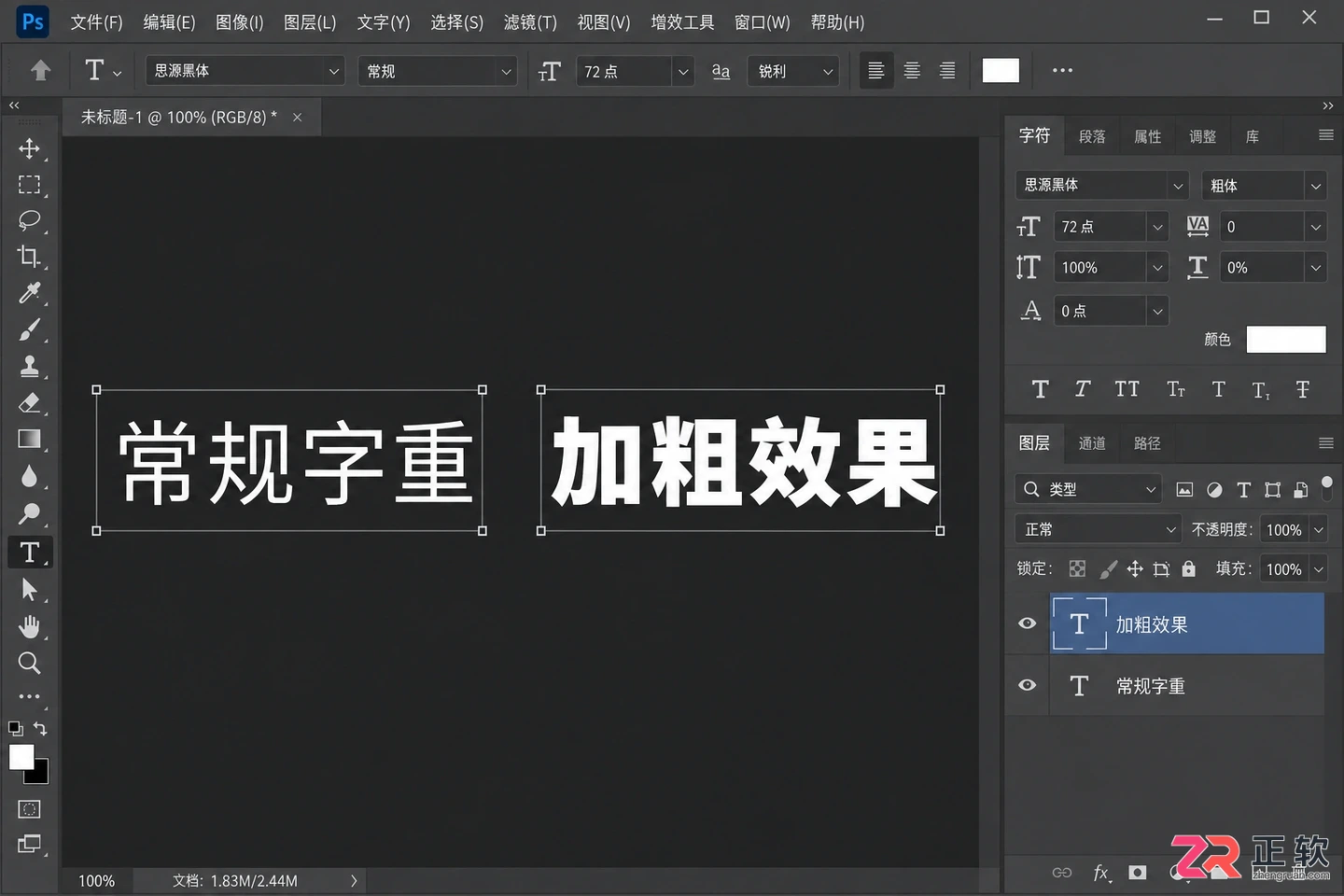Open the 滤镜(T) menu

530,22
